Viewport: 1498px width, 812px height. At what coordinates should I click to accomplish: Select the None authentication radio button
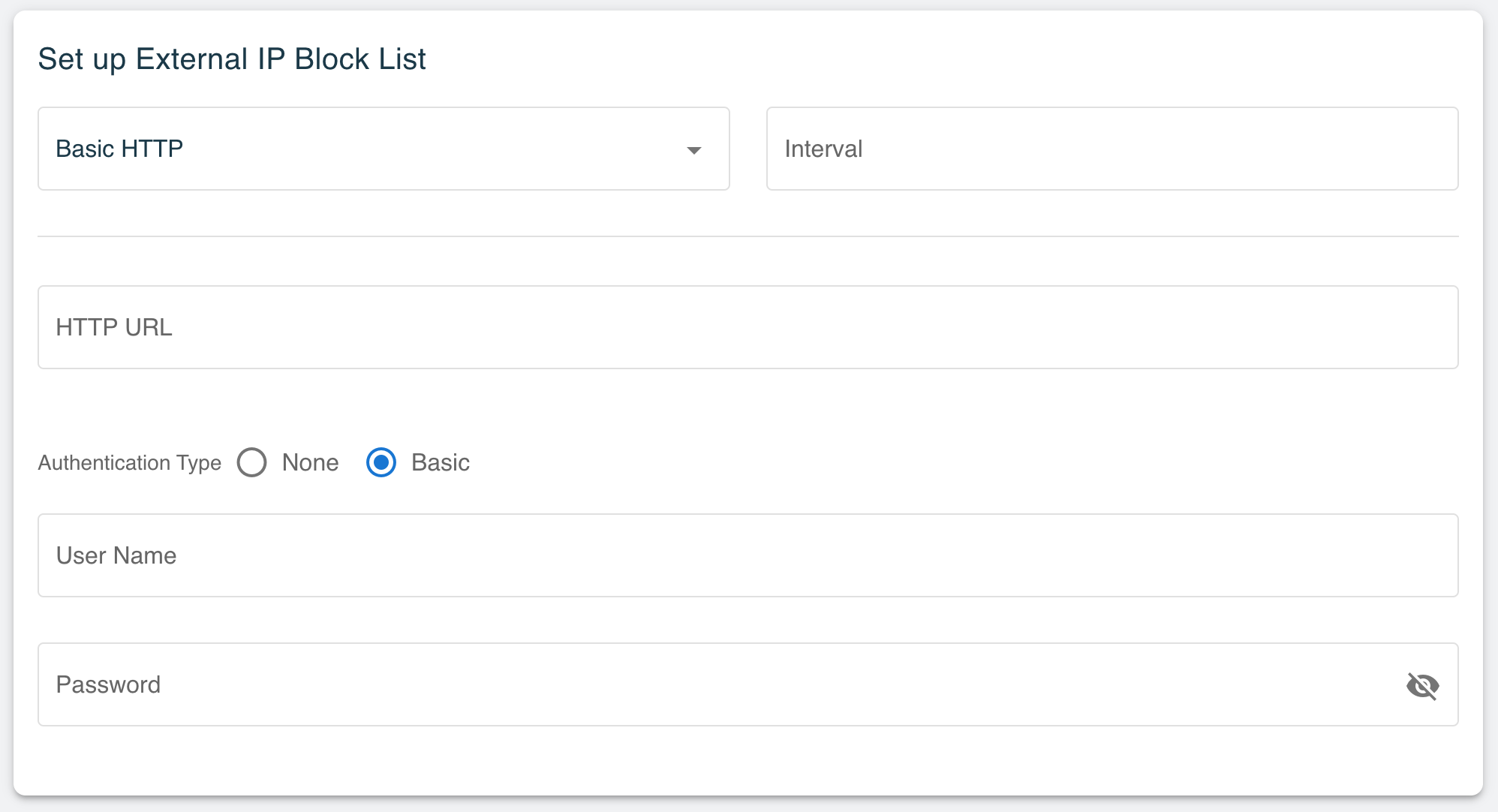(251, 462)
